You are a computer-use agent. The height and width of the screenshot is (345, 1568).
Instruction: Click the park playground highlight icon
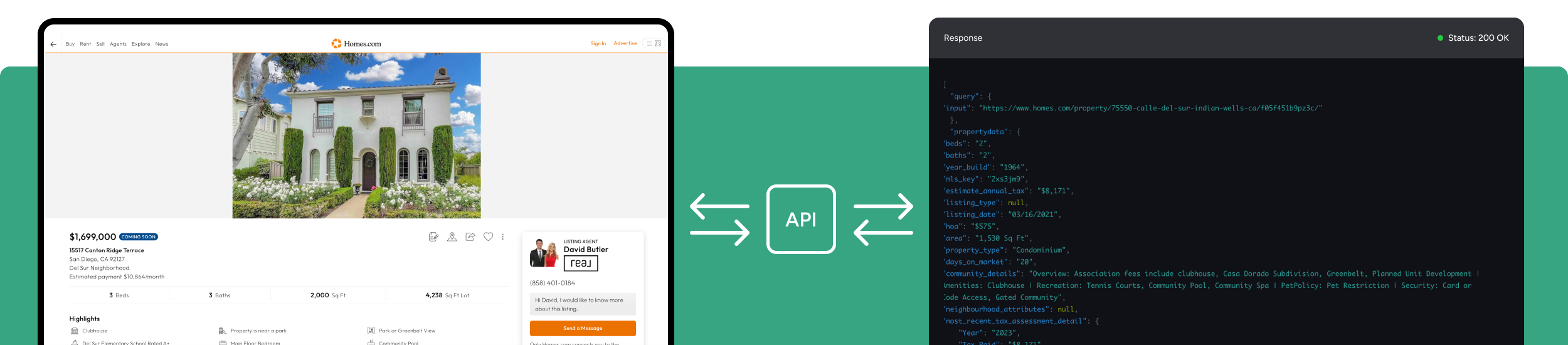223,331
